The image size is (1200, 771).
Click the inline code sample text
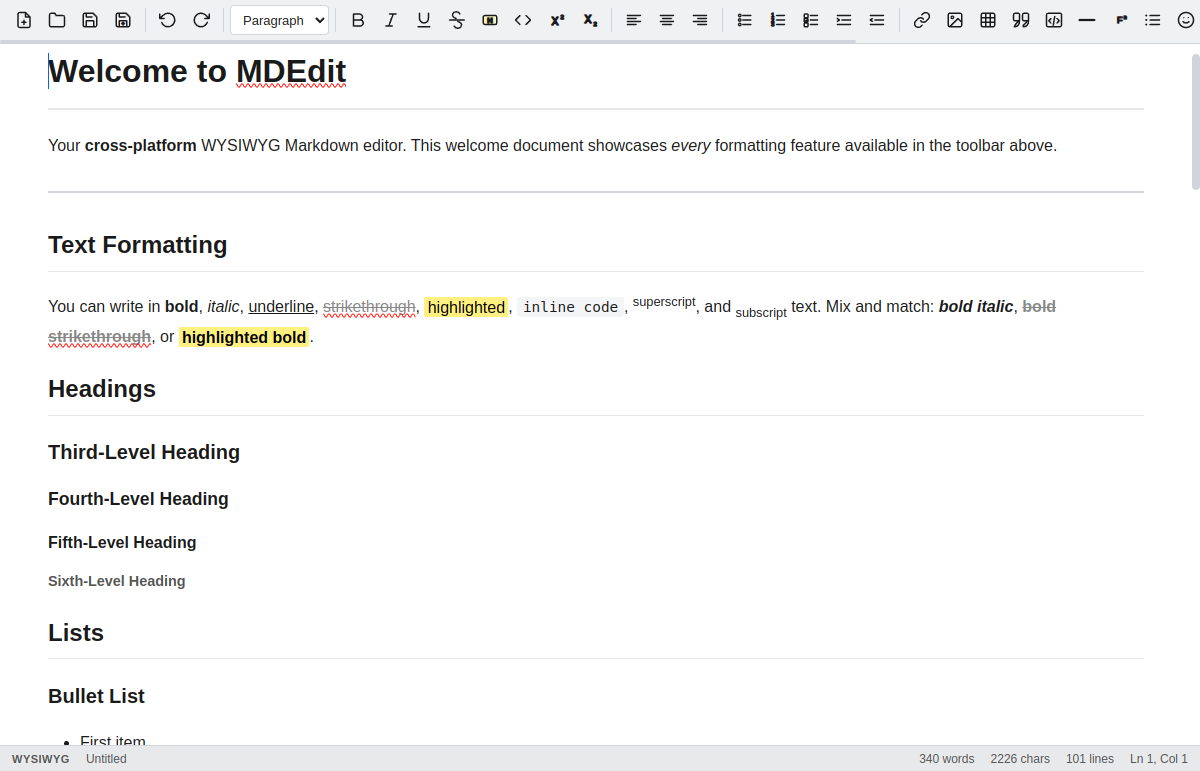pyautogui.click(x=570, y=307)
